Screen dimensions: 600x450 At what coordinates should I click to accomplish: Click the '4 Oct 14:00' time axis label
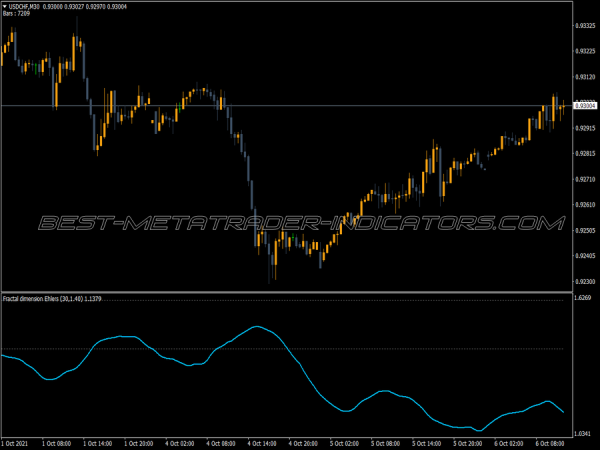coord(262,443)
